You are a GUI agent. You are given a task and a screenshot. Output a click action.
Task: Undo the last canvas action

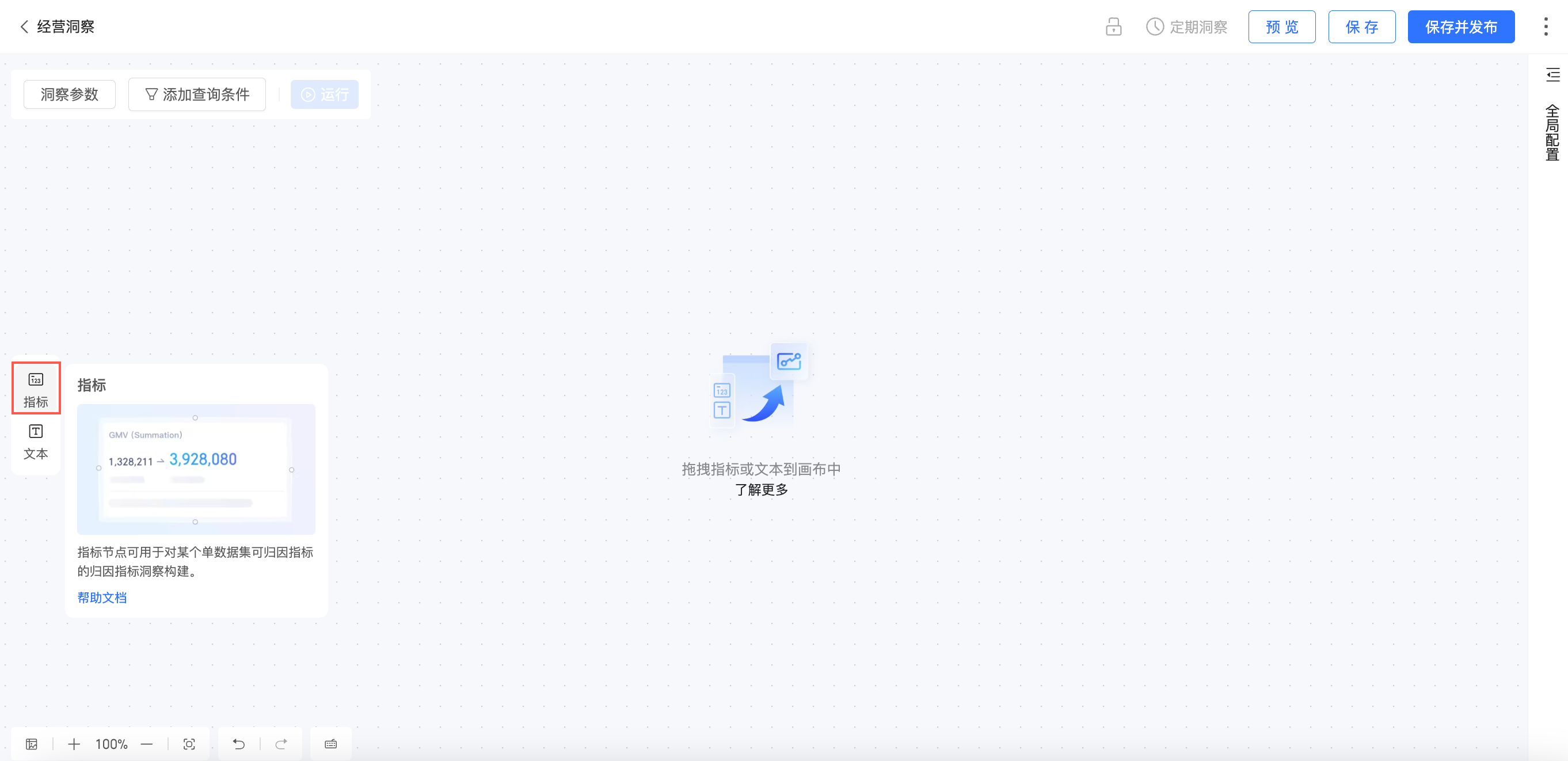point(239,744)
